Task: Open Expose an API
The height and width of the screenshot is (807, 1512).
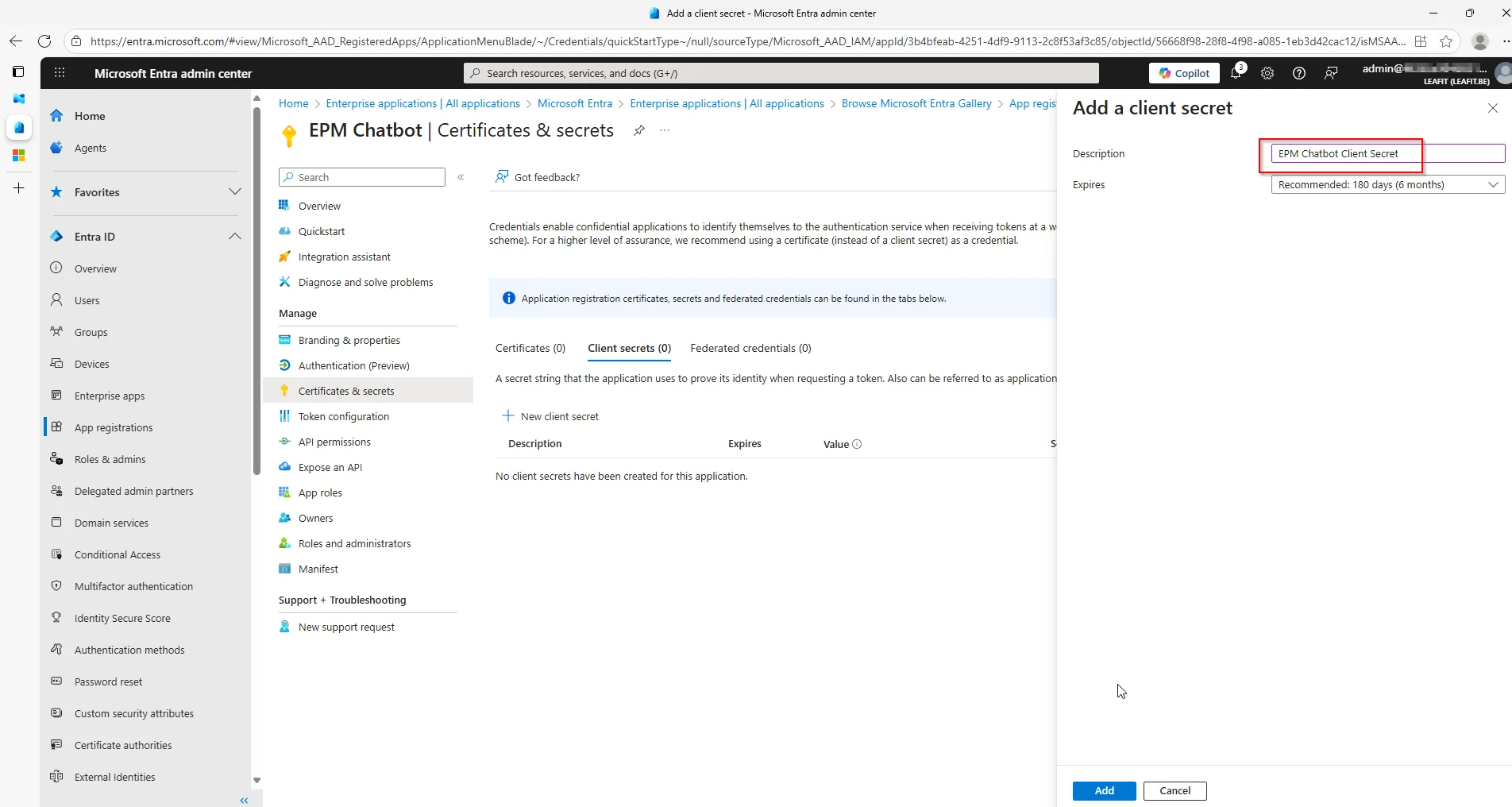Action: [x=330, y=467]
